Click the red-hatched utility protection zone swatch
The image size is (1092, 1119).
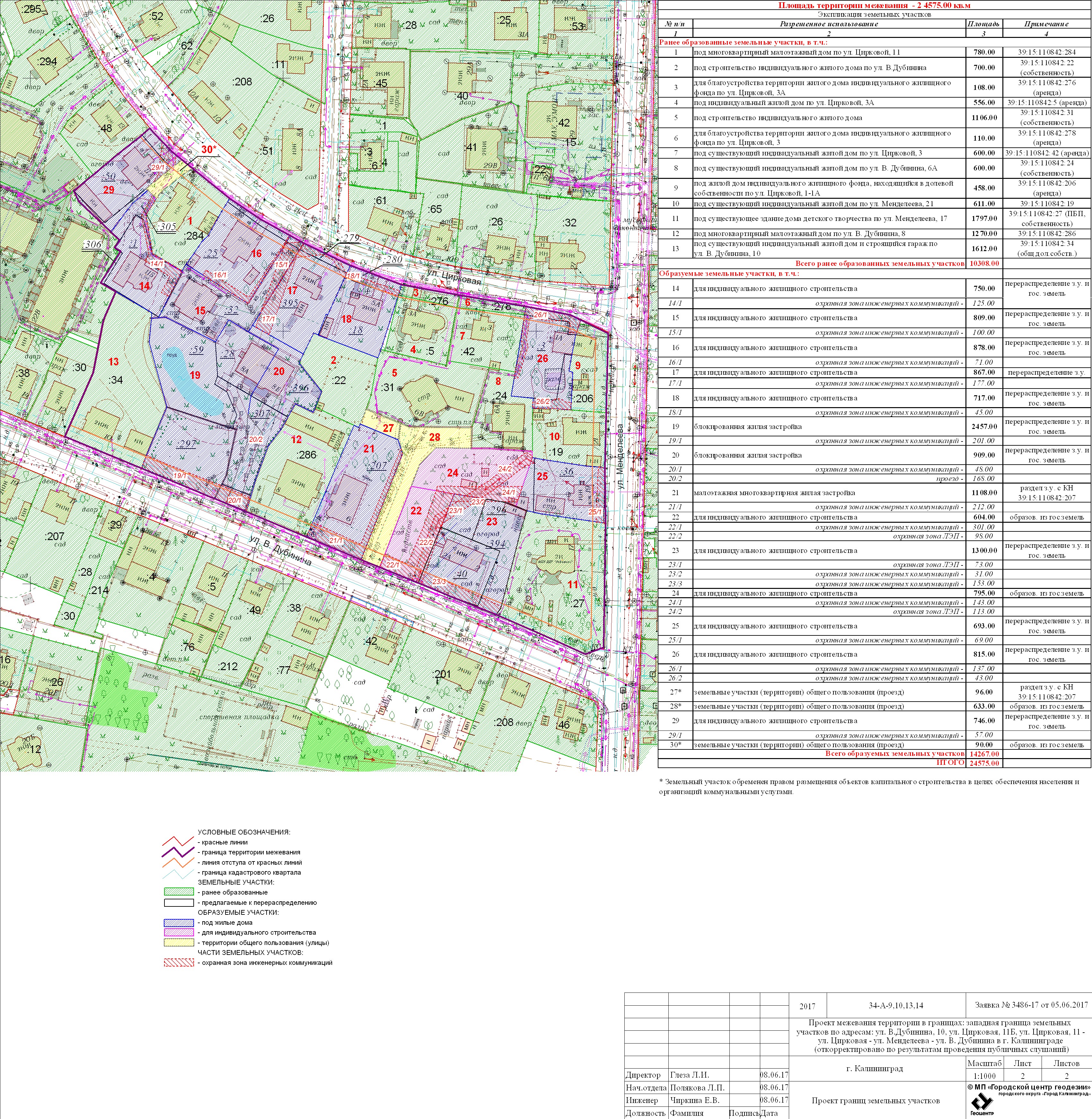[179, 963]
